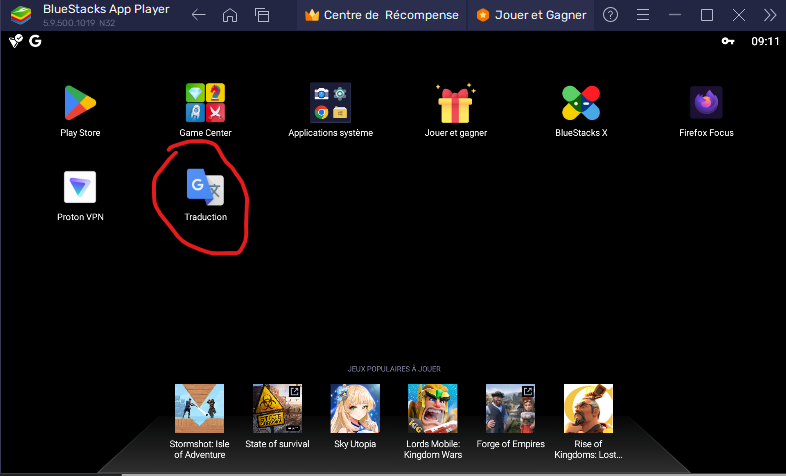Open the help question mark icon
This screenshot has width=786, height=476.
click(x=611, y=15)
